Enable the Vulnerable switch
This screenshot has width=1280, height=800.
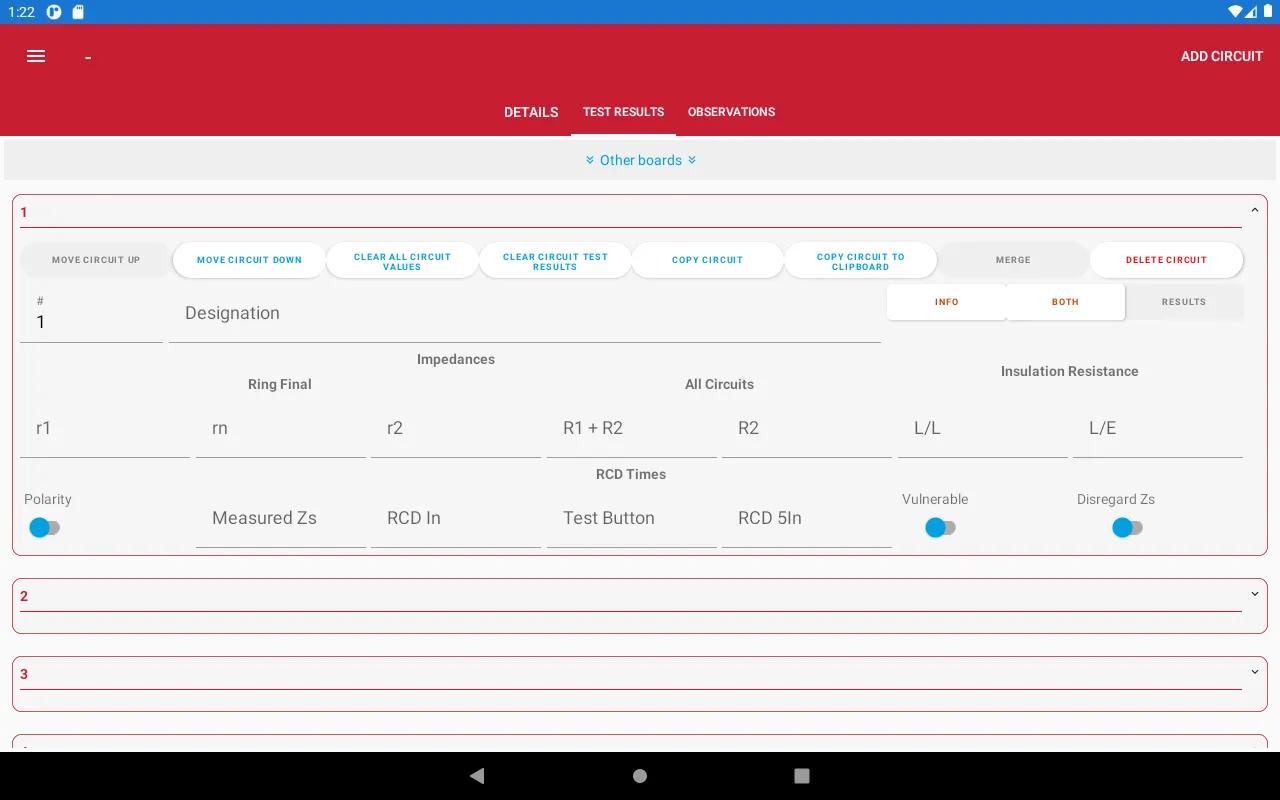coord(940,527)
